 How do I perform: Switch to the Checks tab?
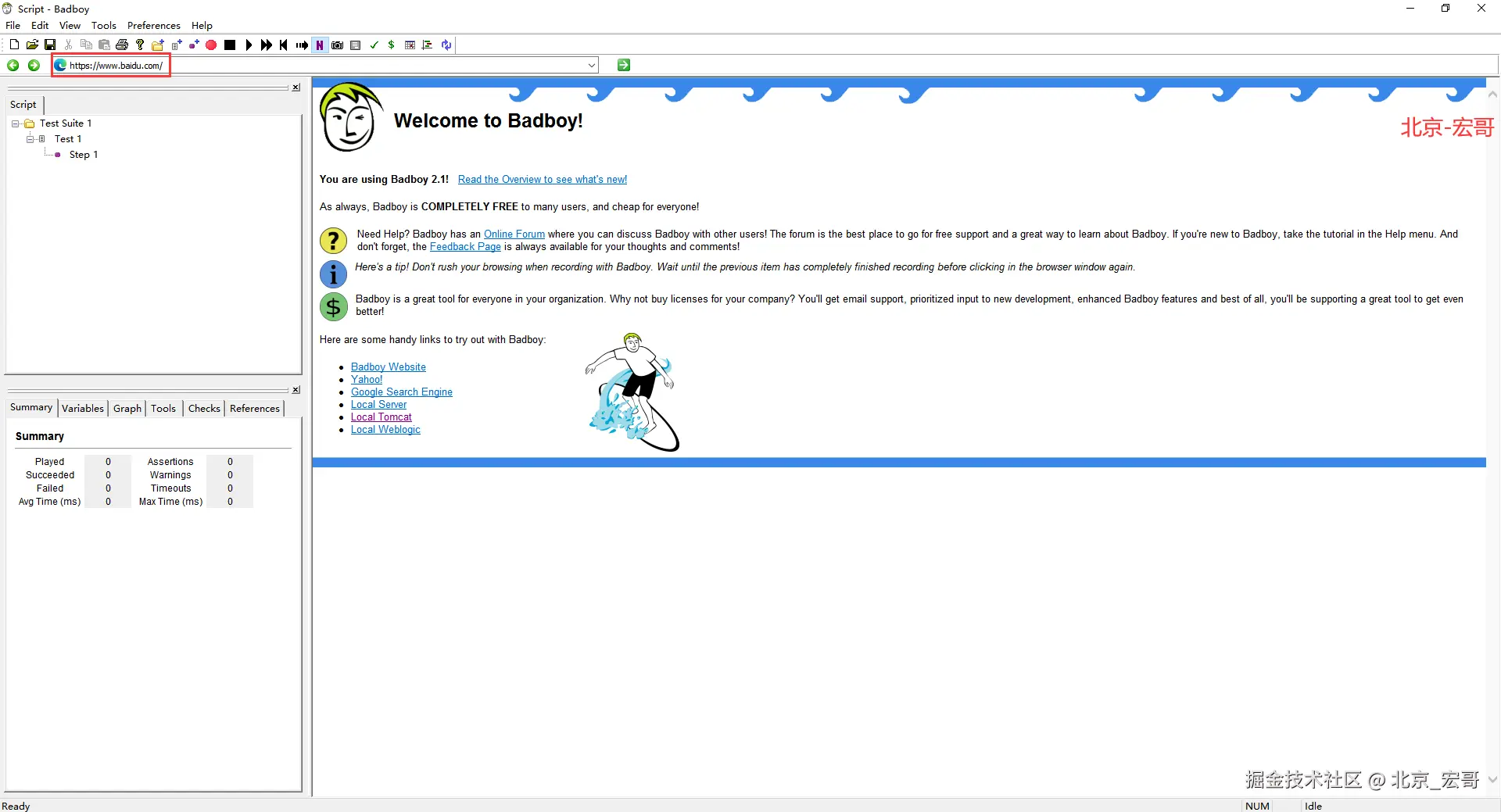coord(204,408)
